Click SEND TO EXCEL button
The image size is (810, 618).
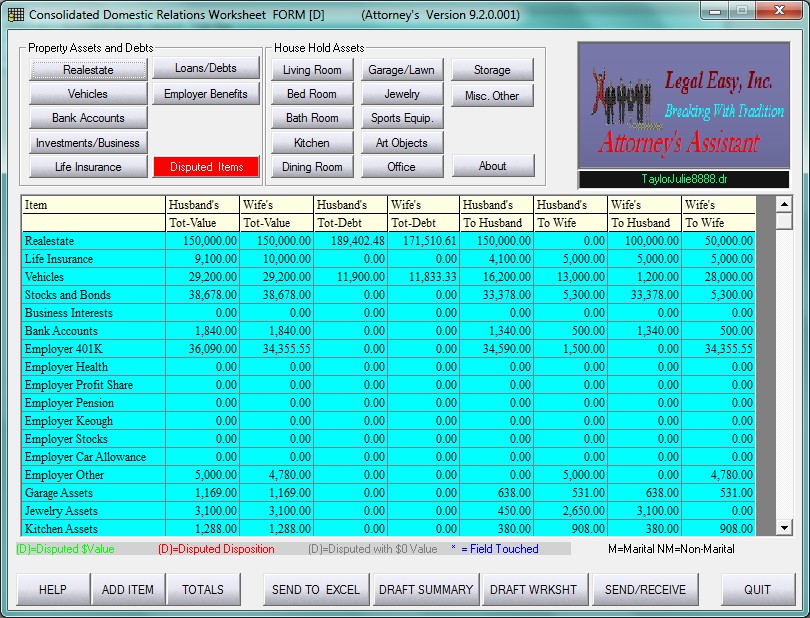pyautogui.click(x=316, y=590)
